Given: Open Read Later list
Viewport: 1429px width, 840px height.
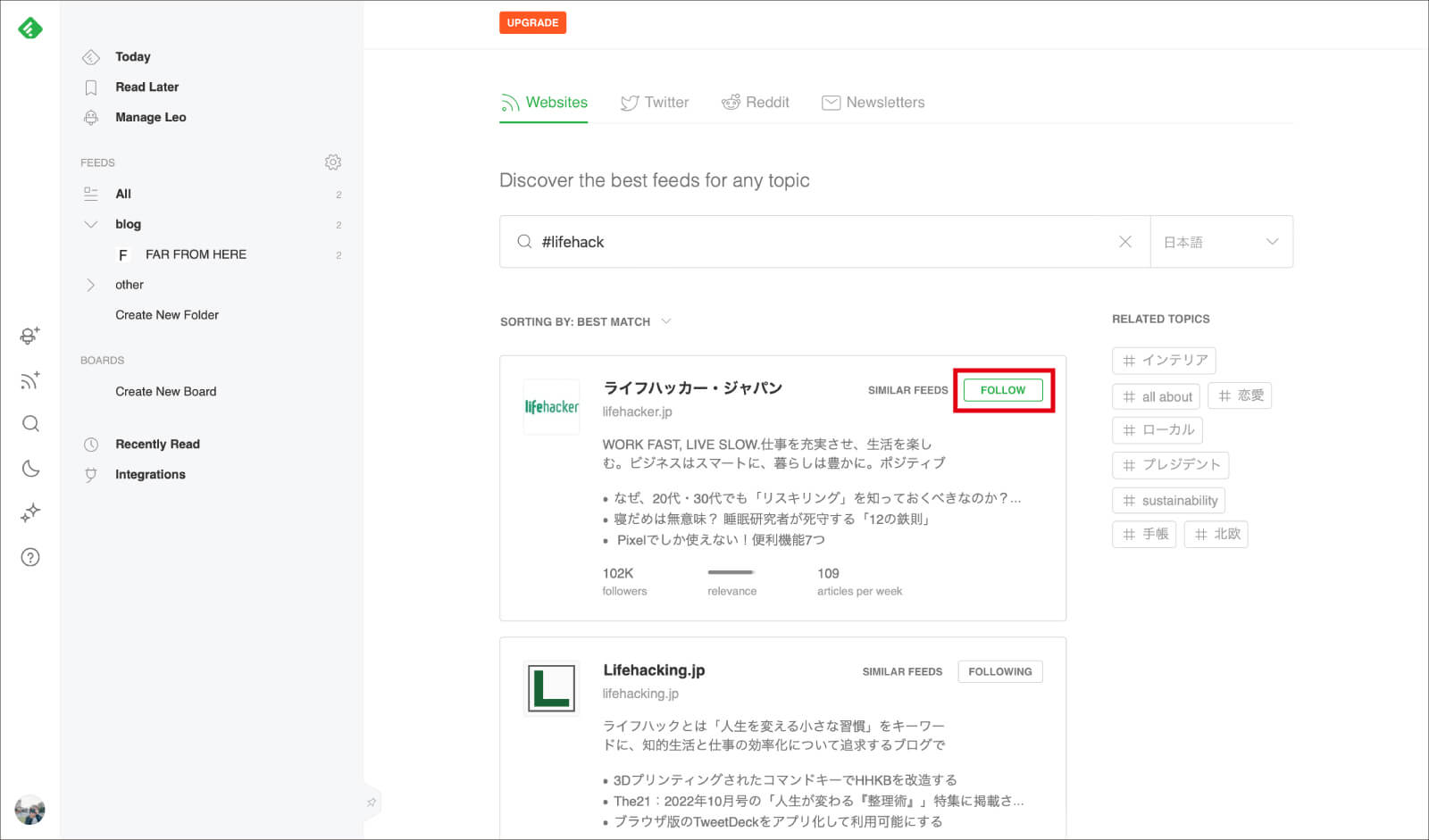Looking at the screenshot, I should 146,87.
